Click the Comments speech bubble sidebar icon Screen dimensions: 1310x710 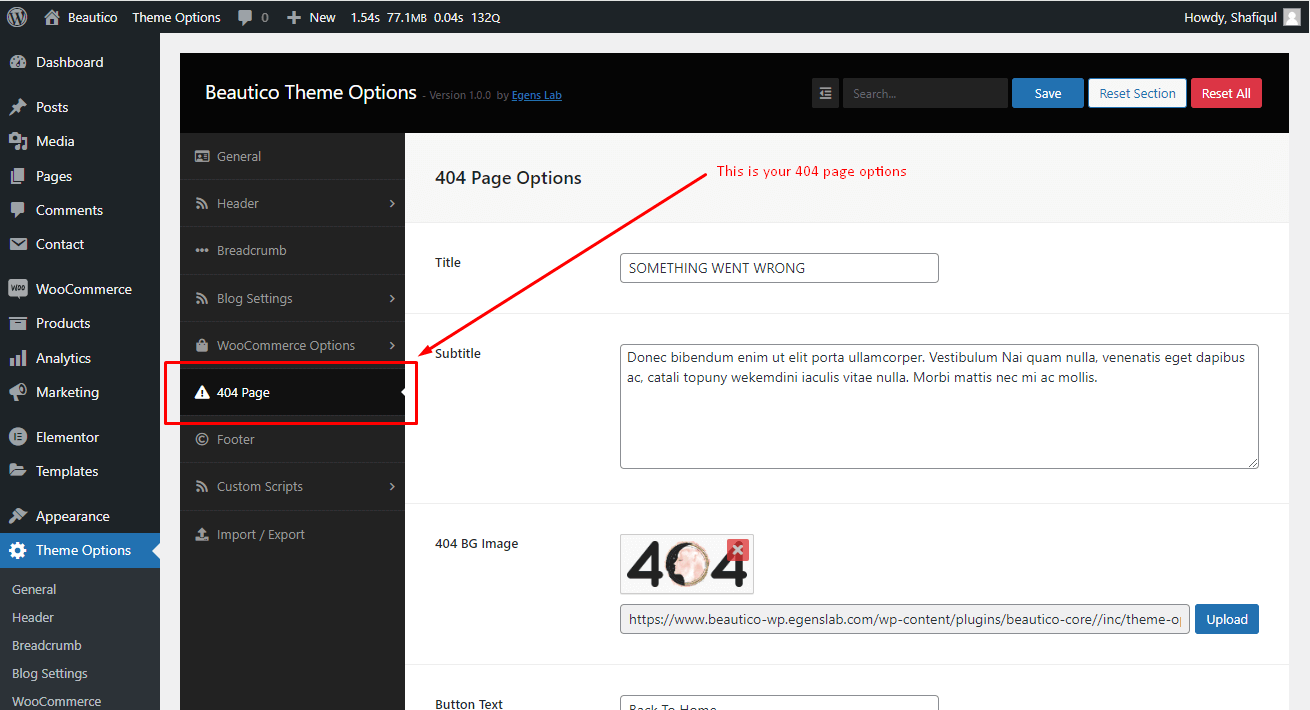click(x=18, y=210)
